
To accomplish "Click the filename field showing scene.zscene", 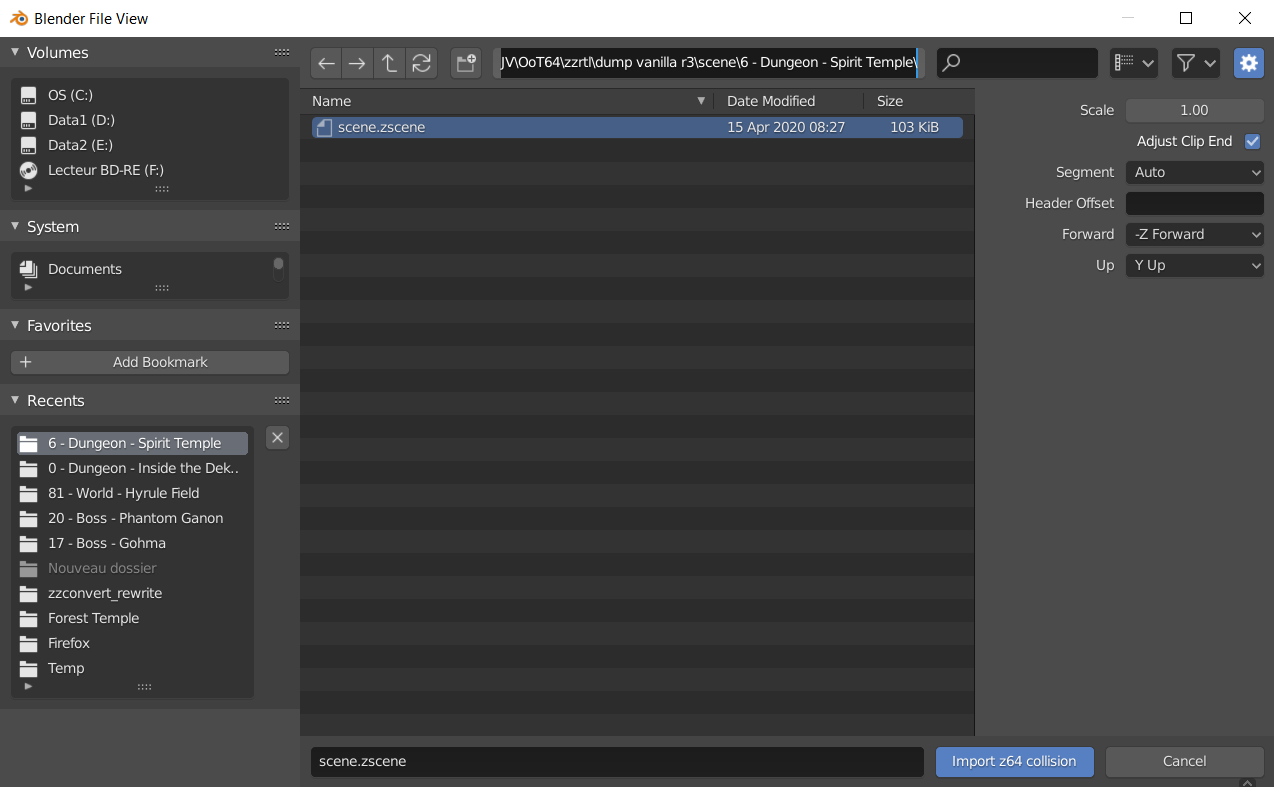I will point(617,761).
